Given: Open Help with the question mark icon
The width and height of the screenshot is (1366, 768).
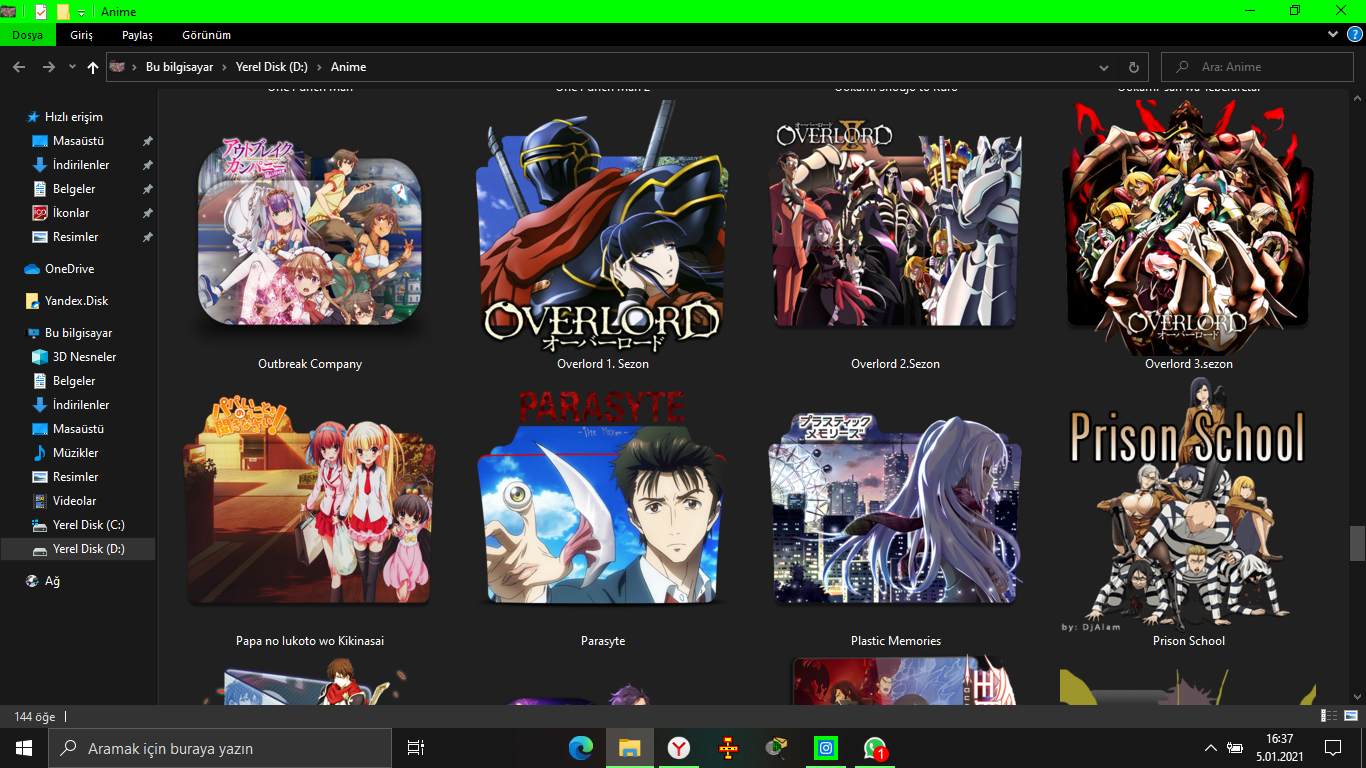Looking at the screenshot, I should [1355, 34].
